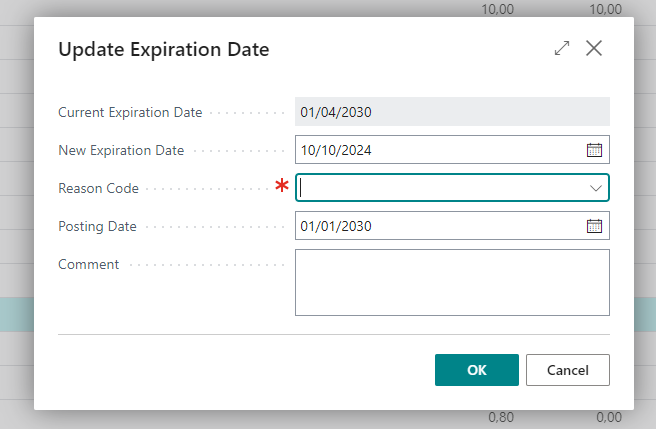Click the "Comment" label
Image resolution: width=656 pixels, height=429 pixels.
[x=88, y=264]
